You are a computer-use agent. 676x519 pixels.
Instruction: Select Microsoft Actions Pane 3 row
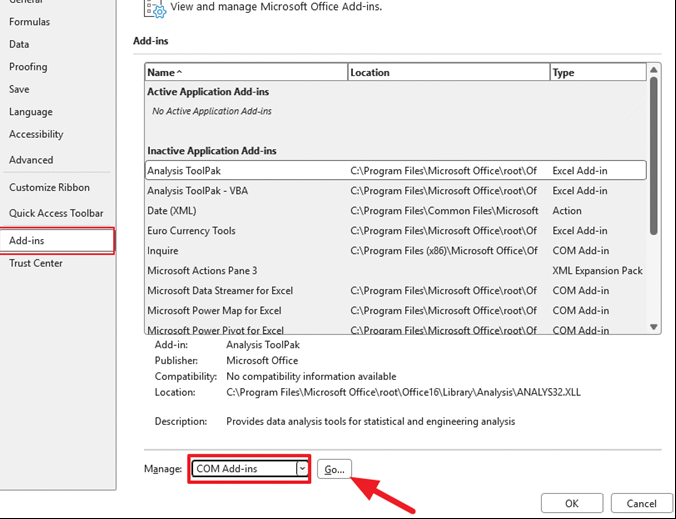[396, 271]
